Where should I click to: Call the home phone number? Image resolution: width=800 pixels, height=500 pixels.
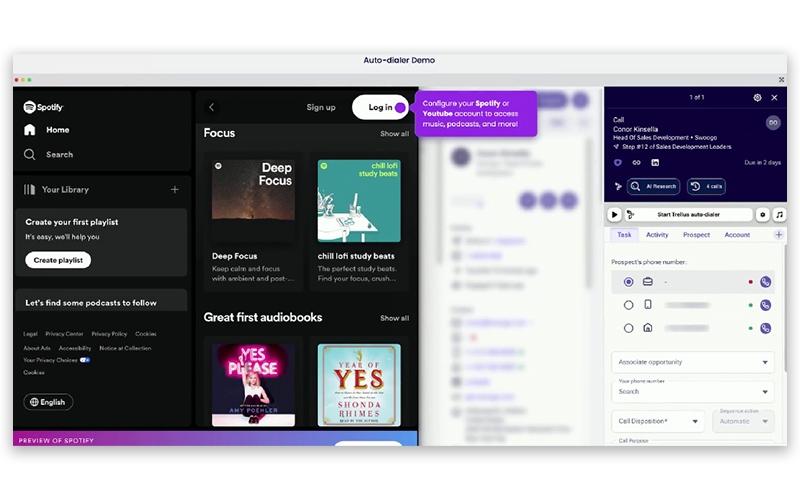pos(765,328)
